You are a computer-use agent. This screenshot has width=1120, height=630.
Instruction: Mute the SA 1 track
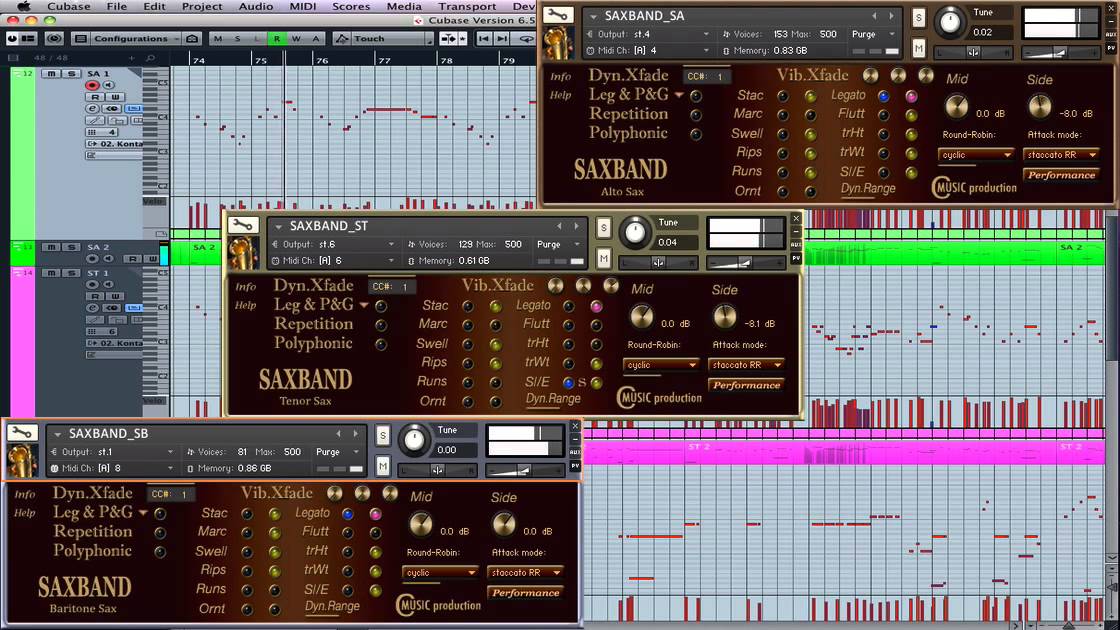51,74
